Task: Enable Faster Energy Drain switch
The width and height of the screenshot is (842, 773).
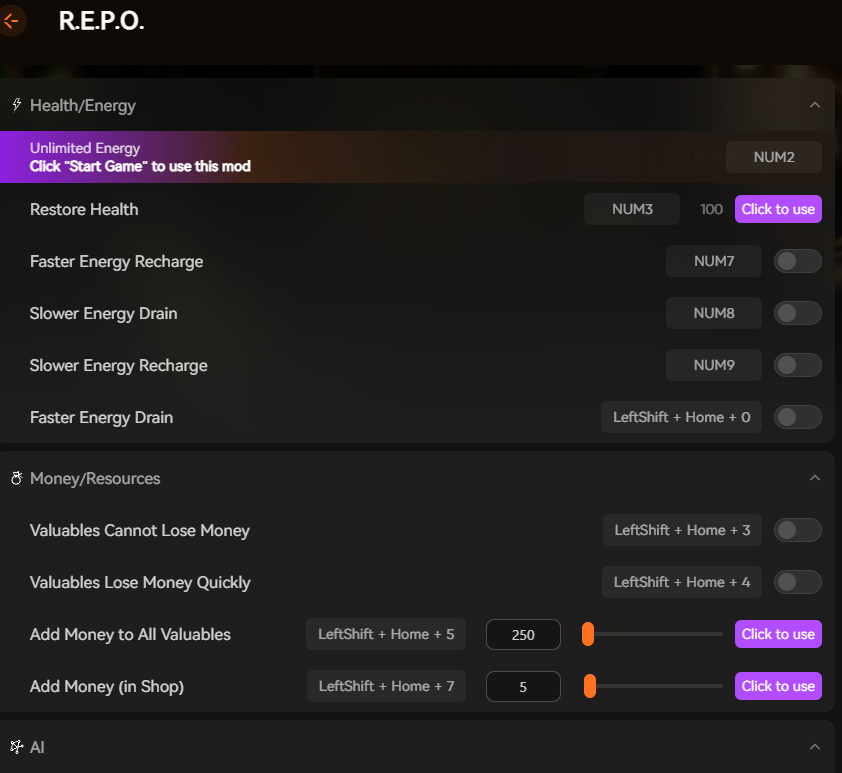Action: point(798,417)
